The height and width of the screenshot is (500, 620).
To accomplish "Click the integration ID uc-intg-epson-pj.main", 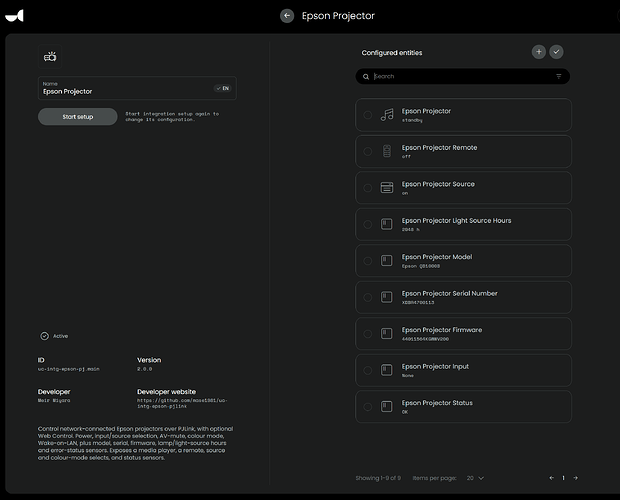I will click(68, 369).
